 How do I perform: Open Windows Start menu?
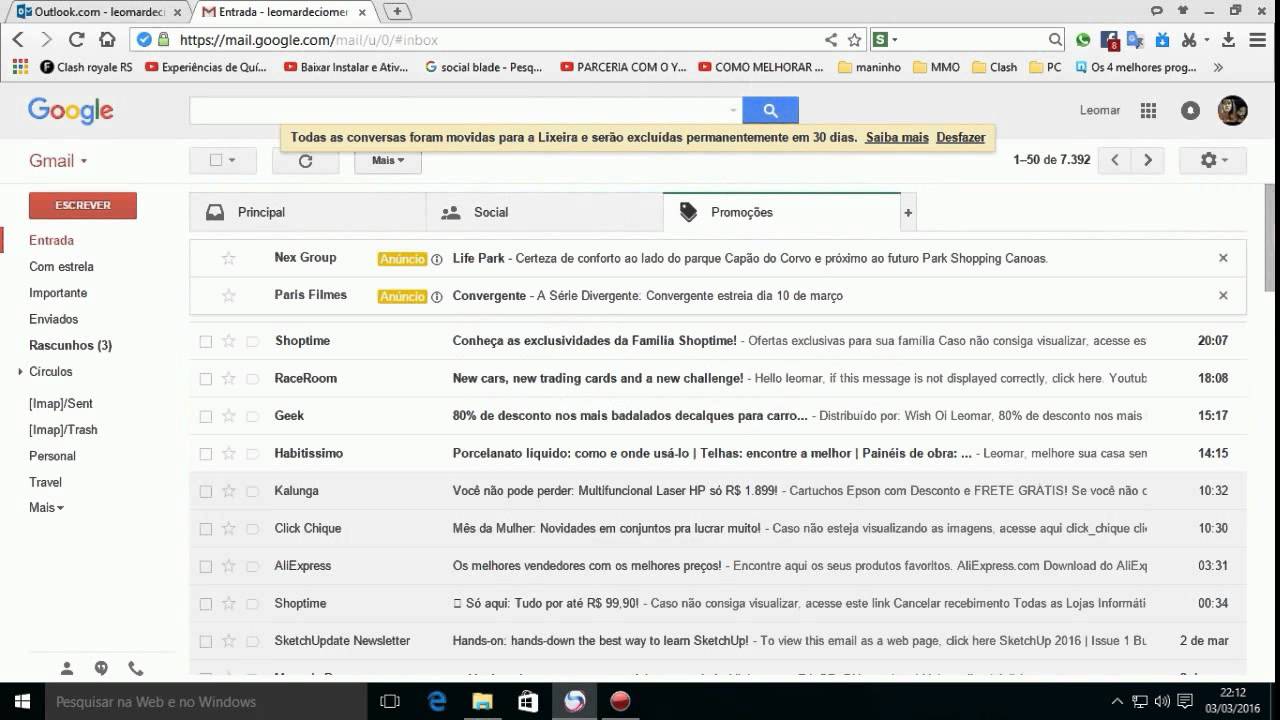[22, 701]
